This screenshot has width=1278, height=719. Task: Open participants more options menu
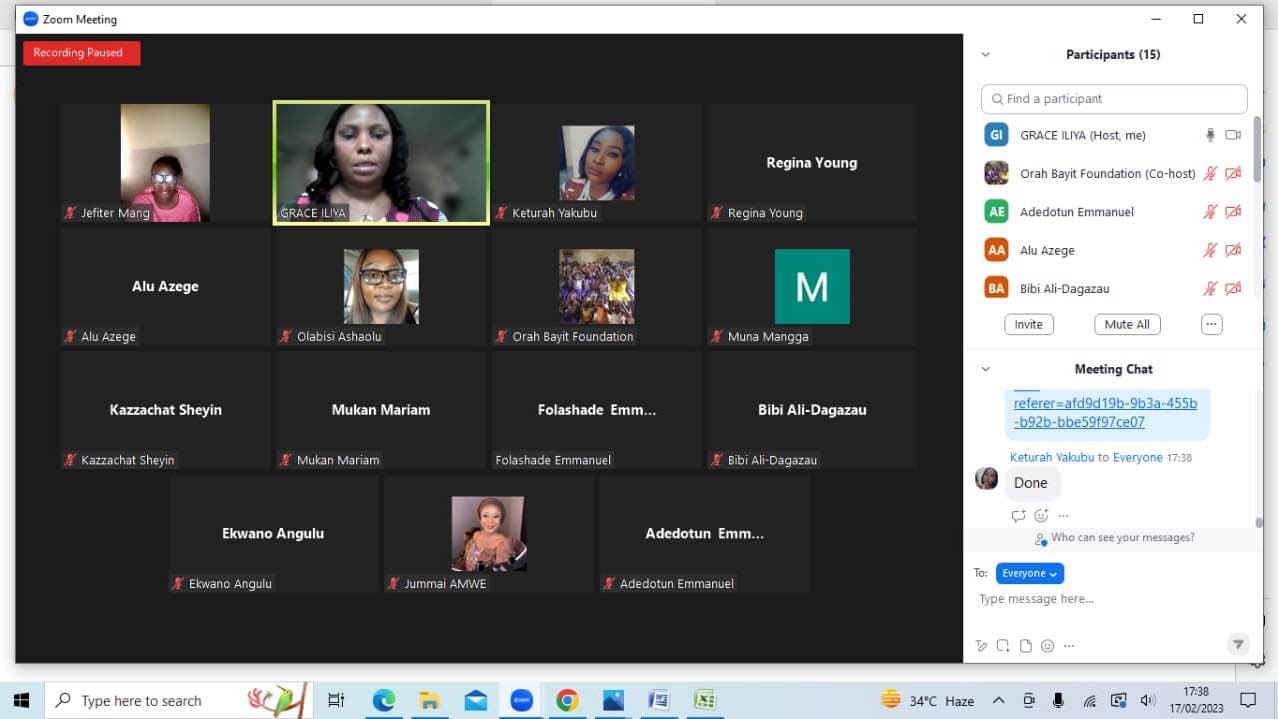[1212, 324]
